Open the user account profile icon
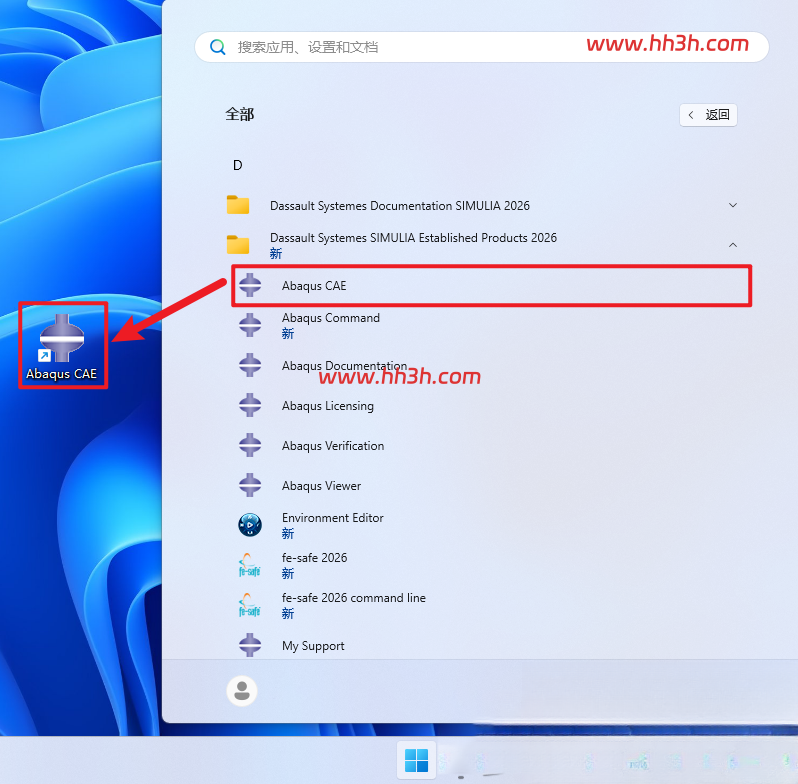 (242, 691)
